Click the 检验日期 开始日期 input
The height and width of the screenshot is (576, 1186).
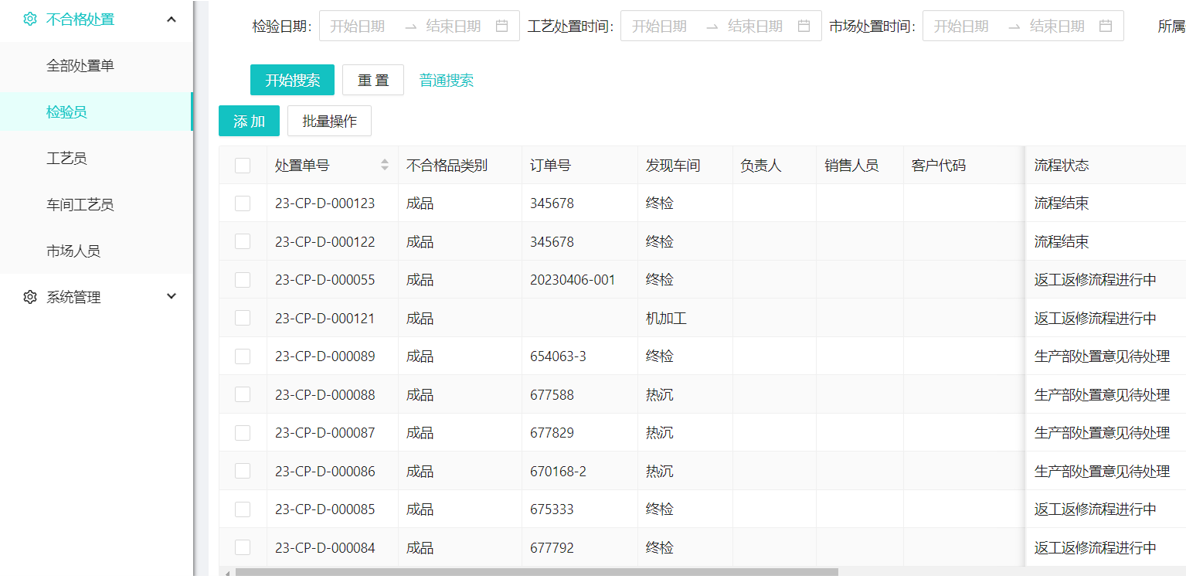tap(358, 26)
